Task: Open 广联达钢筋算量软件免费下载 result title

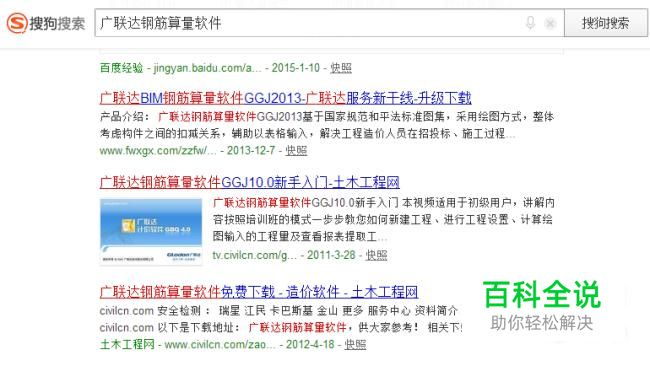Action: point(259,292)
